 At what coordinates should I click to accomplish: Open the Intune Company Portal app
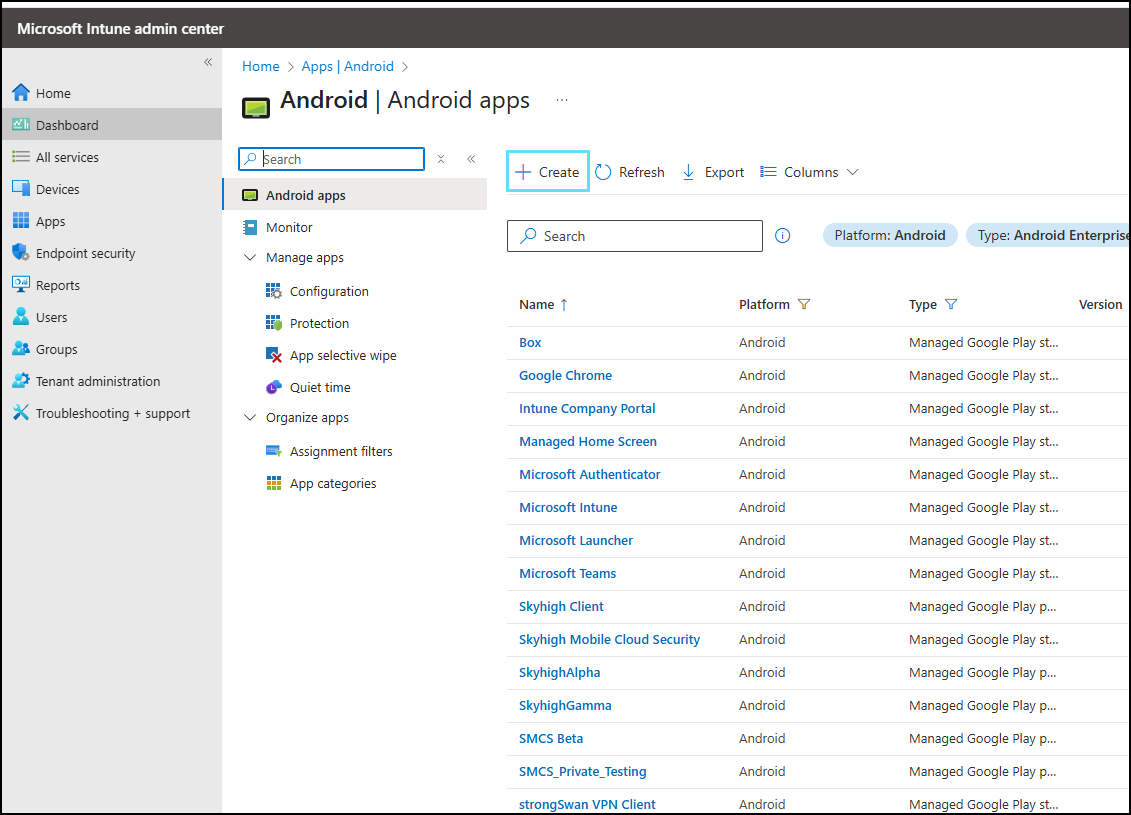(587, 409)
